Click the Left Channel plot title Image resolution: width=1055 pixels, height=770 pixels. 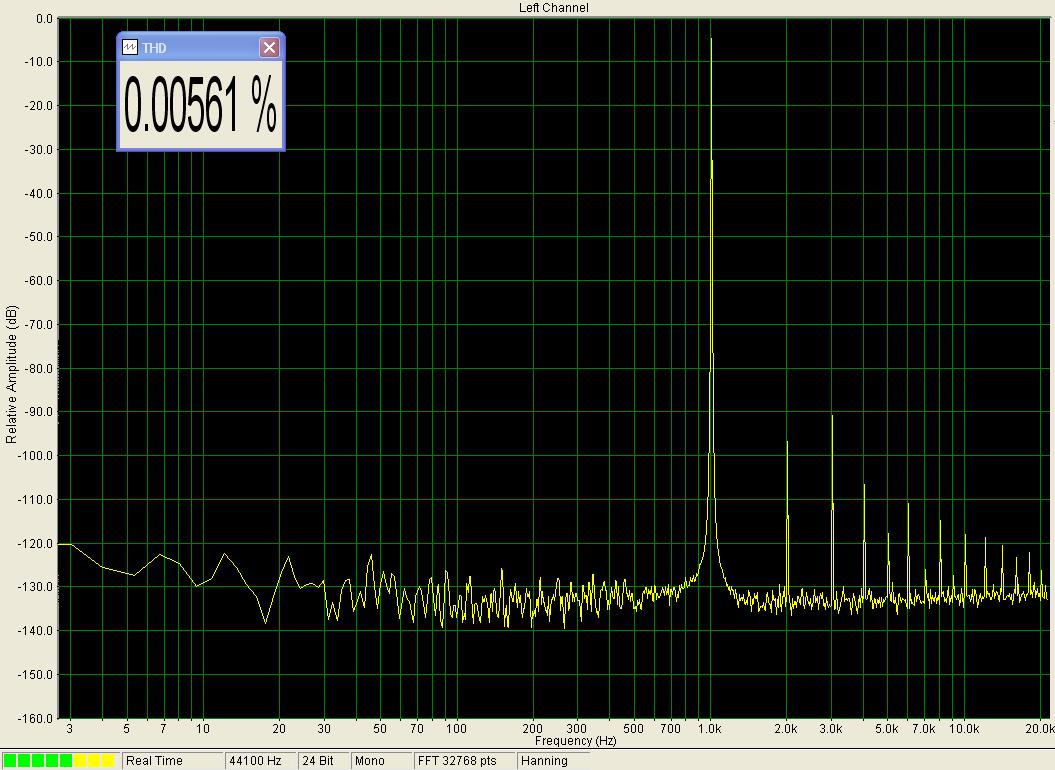[553, 7]
